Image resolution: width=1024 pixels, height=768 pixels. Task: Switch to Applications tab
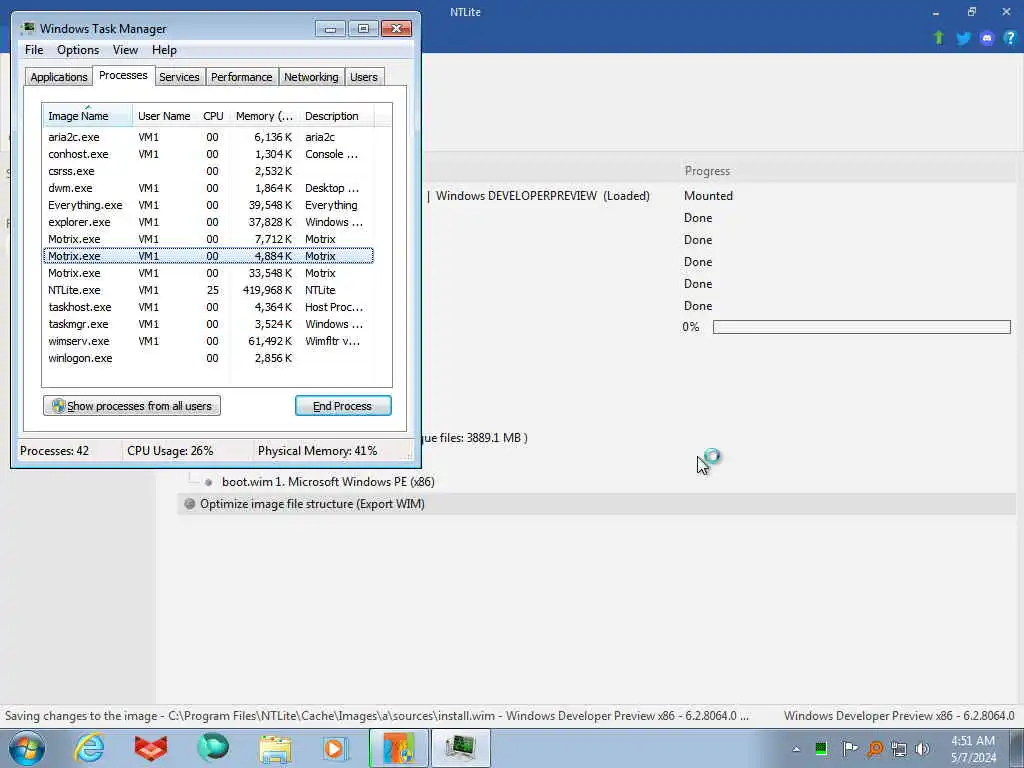click(59, 77)
